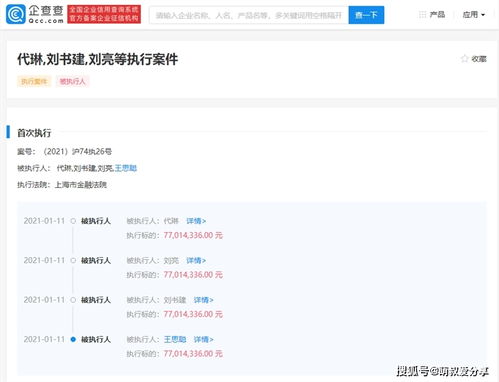Click the timeline marker for 刘书建 entry

(x=73, y=300)
